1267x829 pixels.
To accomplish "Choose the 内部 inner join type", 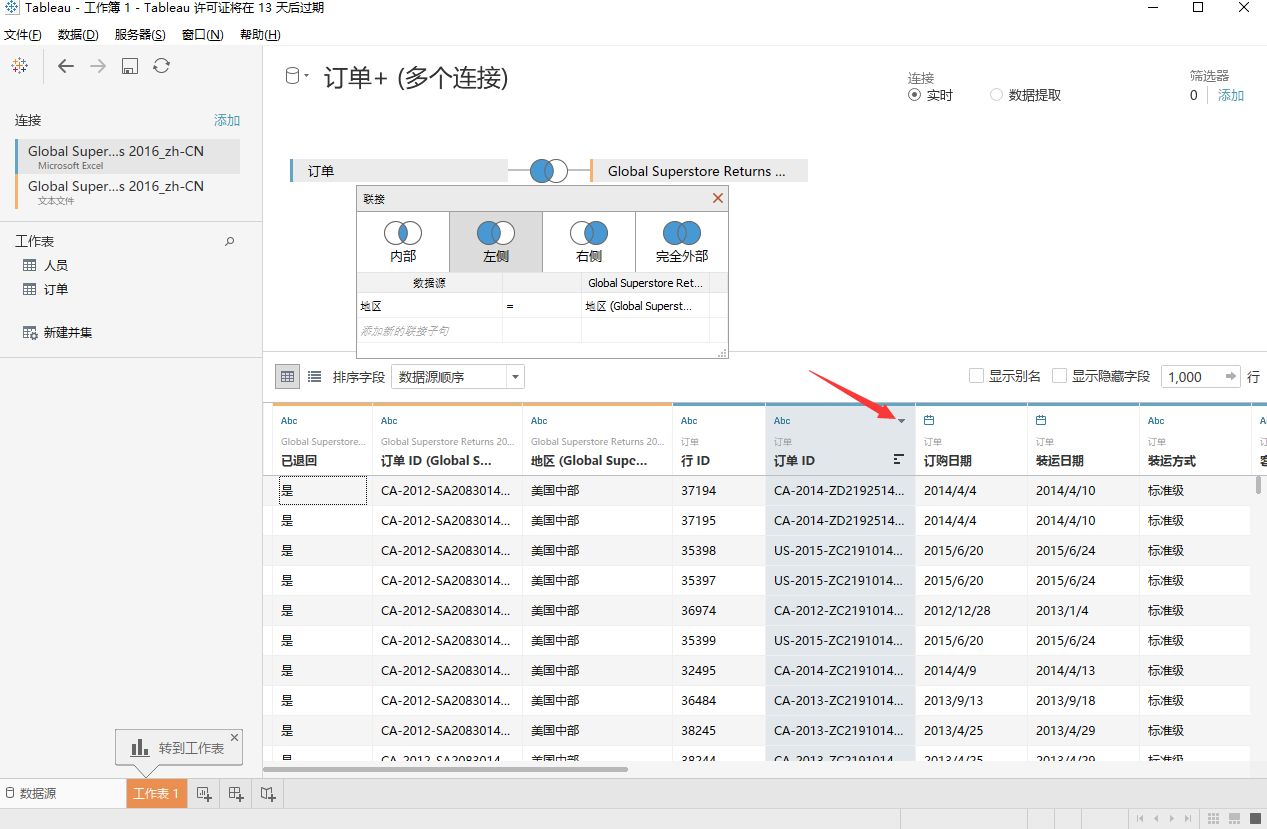I will (x=403, y=242).
